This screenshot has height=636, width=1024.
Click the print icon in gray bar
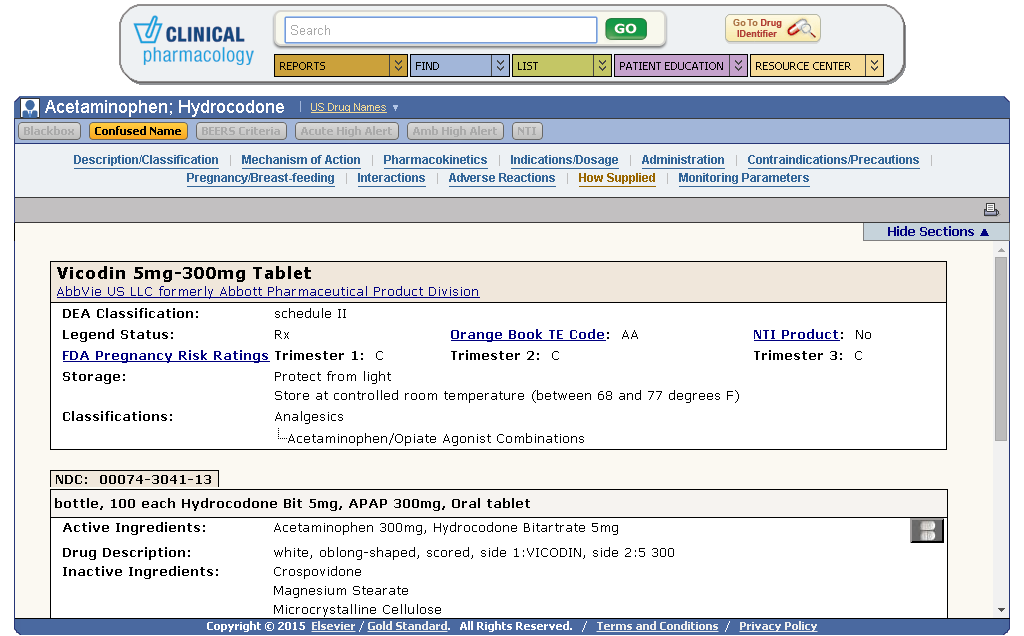pyautogui.click(x=991, y=209)
